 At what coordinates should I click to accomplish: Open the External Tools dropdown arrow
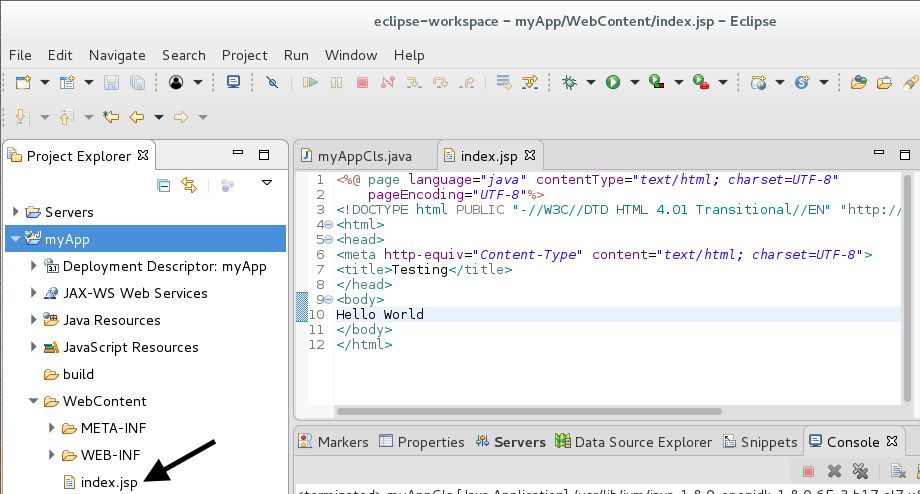click(723, 82)
